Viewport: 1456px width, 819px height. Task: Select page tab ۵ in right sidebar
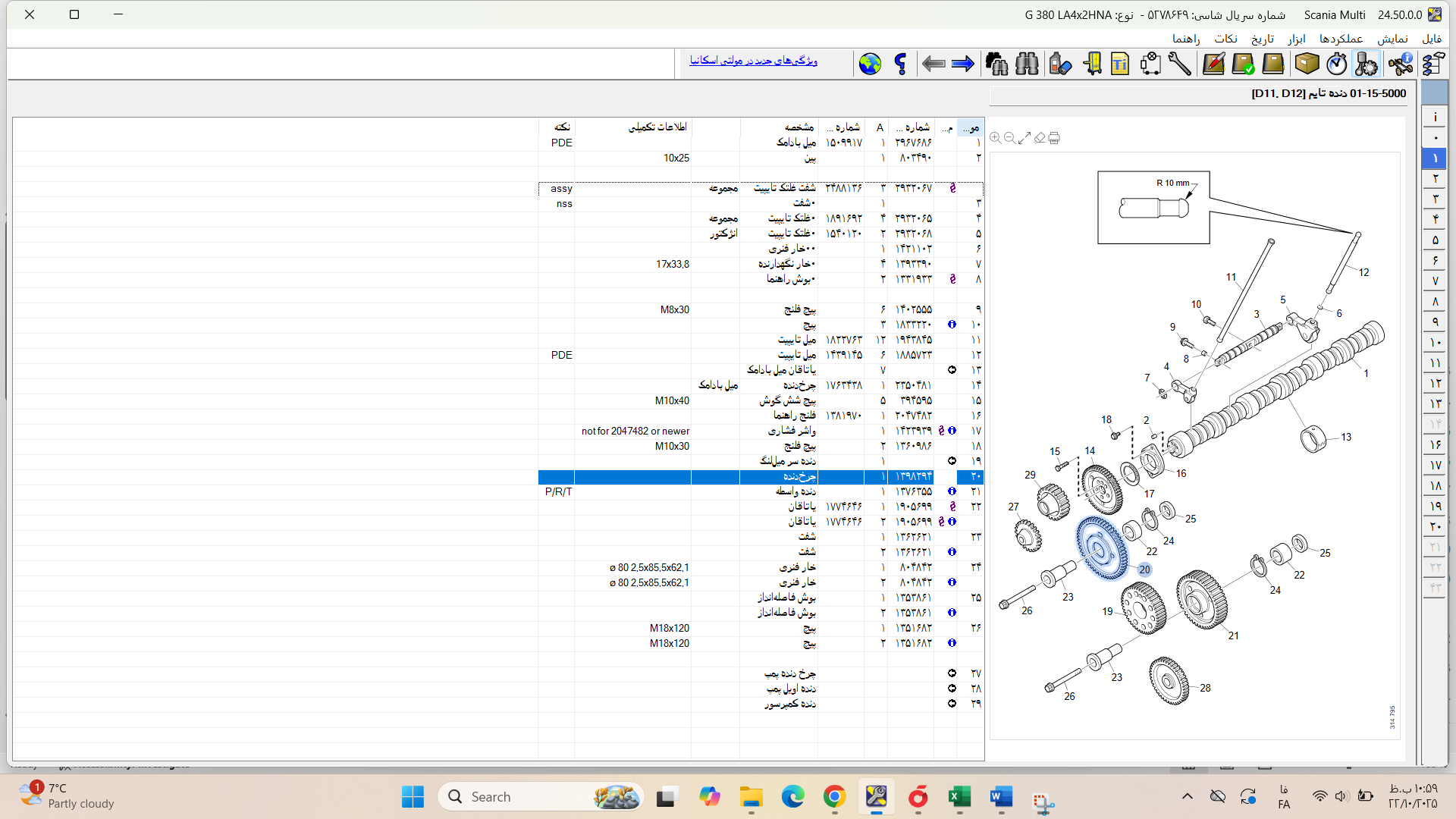pyautogui.click(x=1434, y=240)
